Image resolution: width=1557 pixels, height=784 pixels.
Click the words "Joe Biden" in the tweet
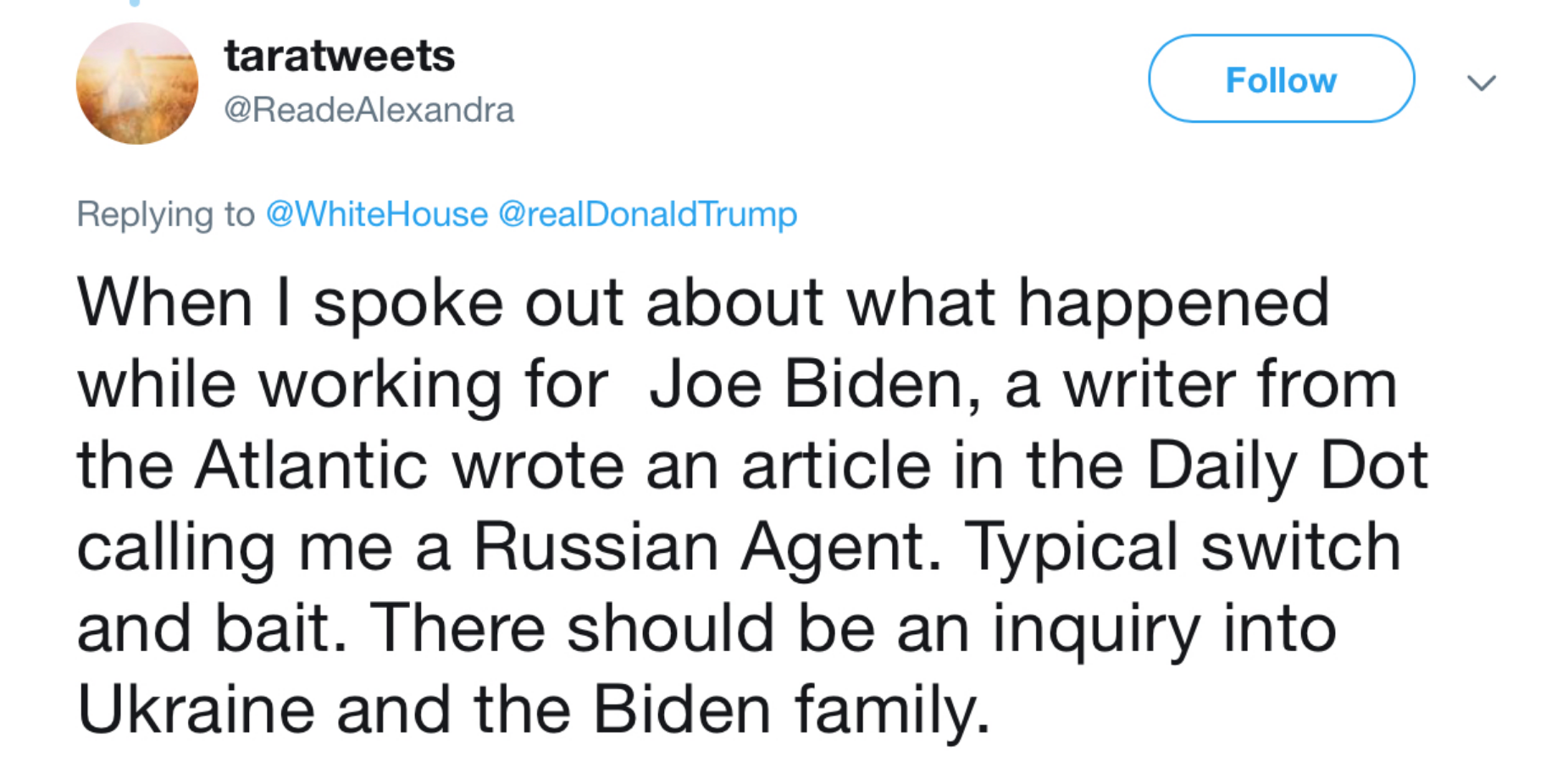click(806, 384)
